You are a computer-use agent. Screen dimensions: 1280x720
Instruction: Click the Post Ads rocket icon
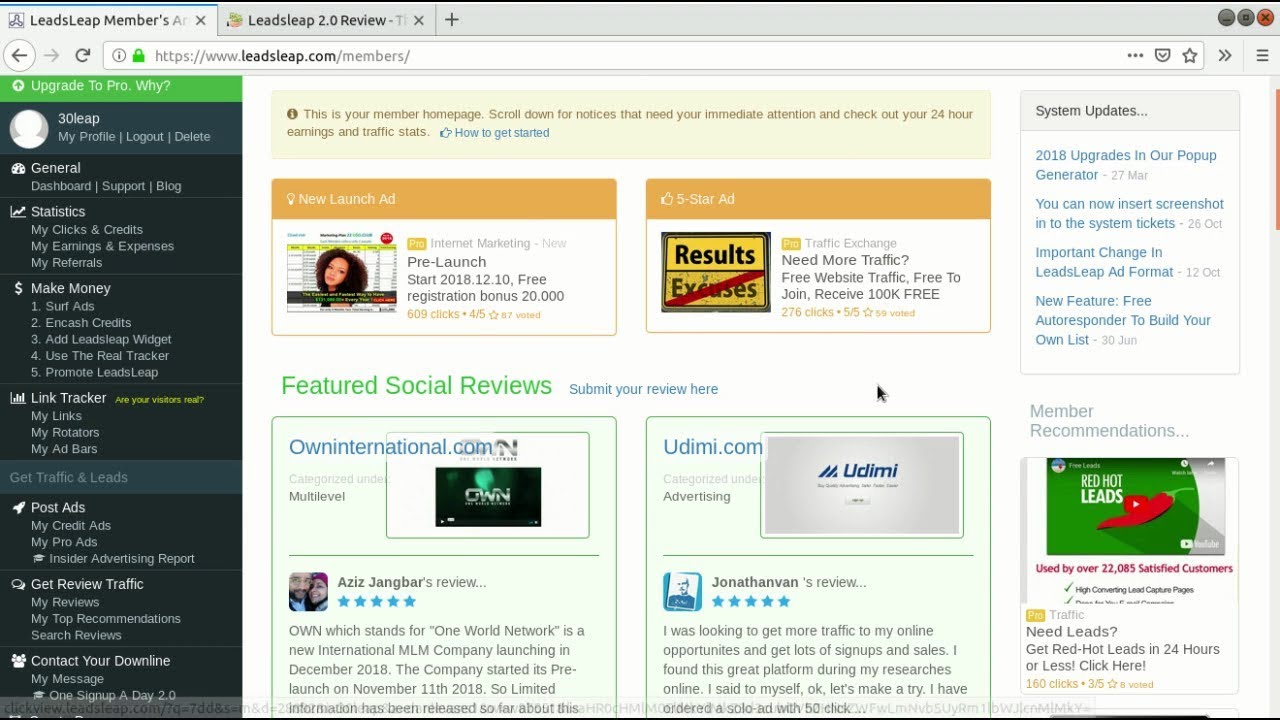point(18,507)
